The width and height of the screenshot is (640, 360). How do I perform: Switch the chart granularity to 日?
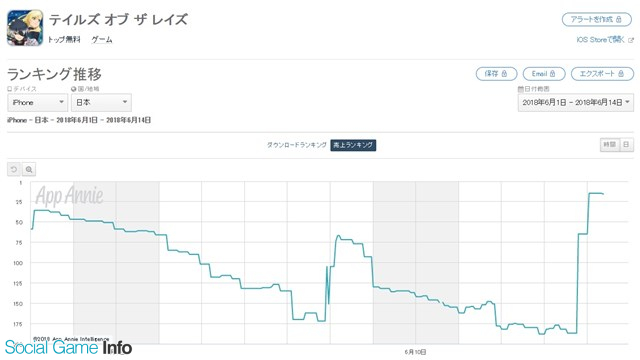627,144
